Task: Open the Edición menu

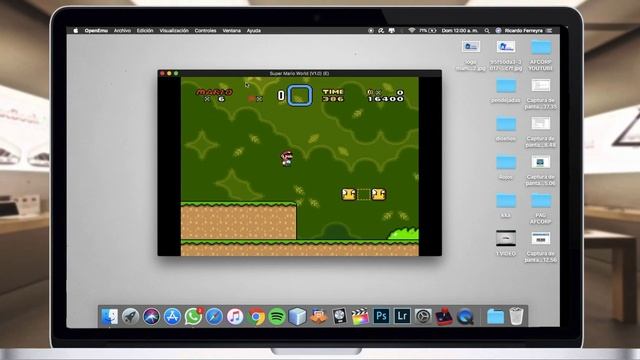Action: pyautogui.click(x=145, y=31)
